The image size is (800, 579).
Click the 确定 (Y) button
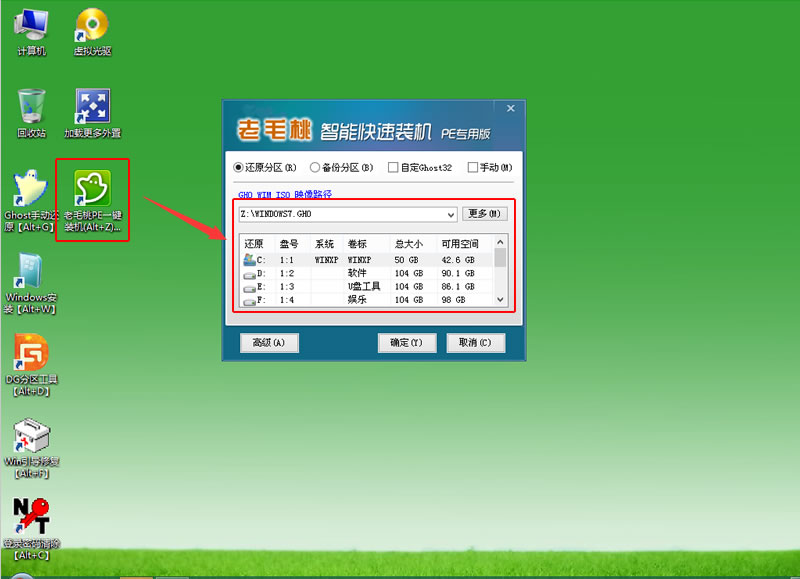407,343
